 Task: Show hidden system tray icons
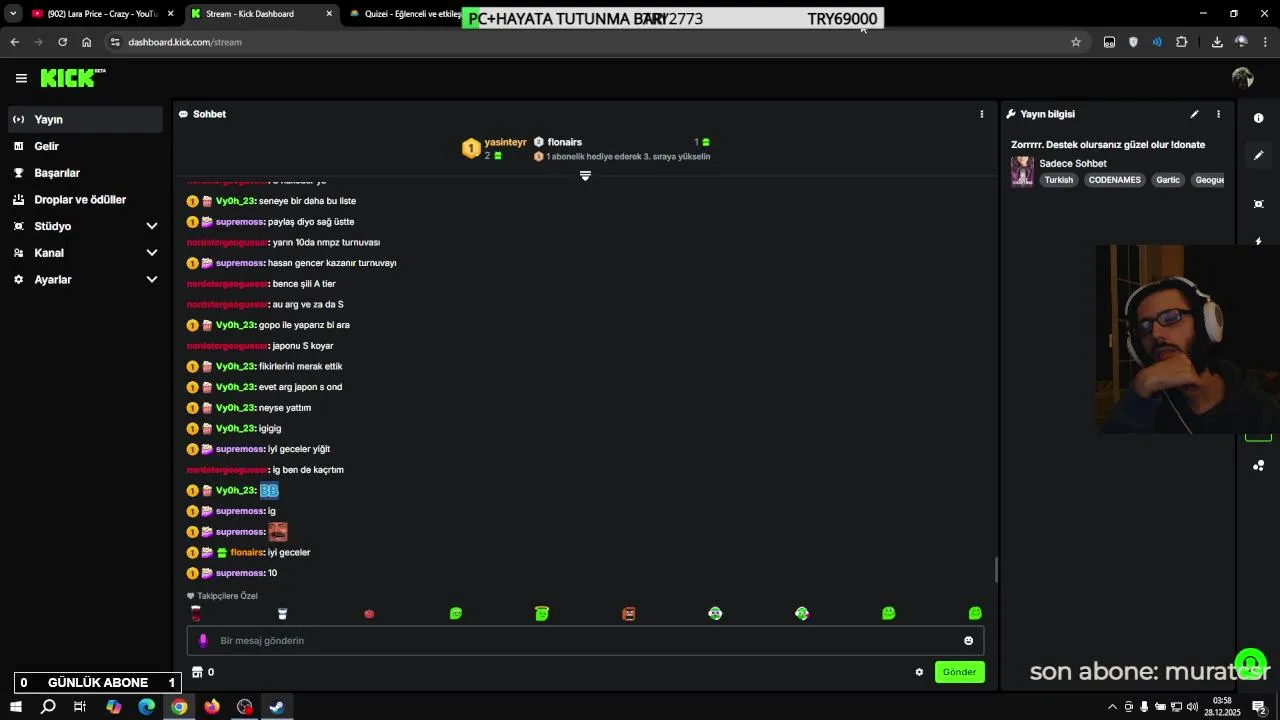pyautogui.click(x=1112, y=707)
